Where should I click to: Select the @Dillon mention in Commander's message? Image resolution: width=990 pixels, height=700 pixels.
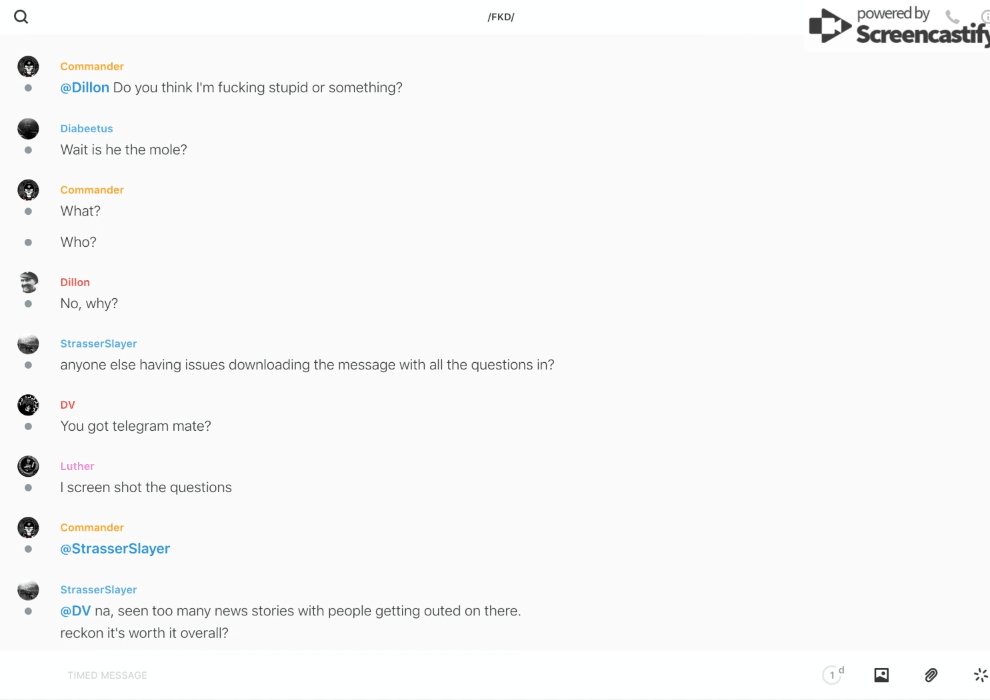coord(85,88)
